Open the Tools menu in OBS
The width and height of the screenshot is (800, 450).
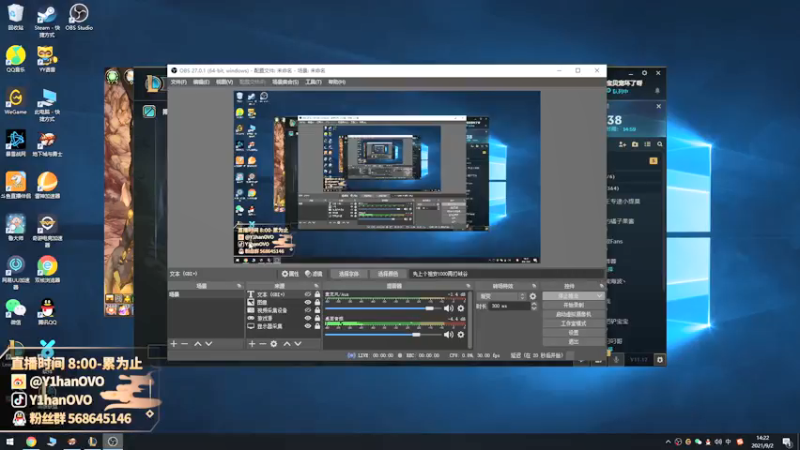313,82
